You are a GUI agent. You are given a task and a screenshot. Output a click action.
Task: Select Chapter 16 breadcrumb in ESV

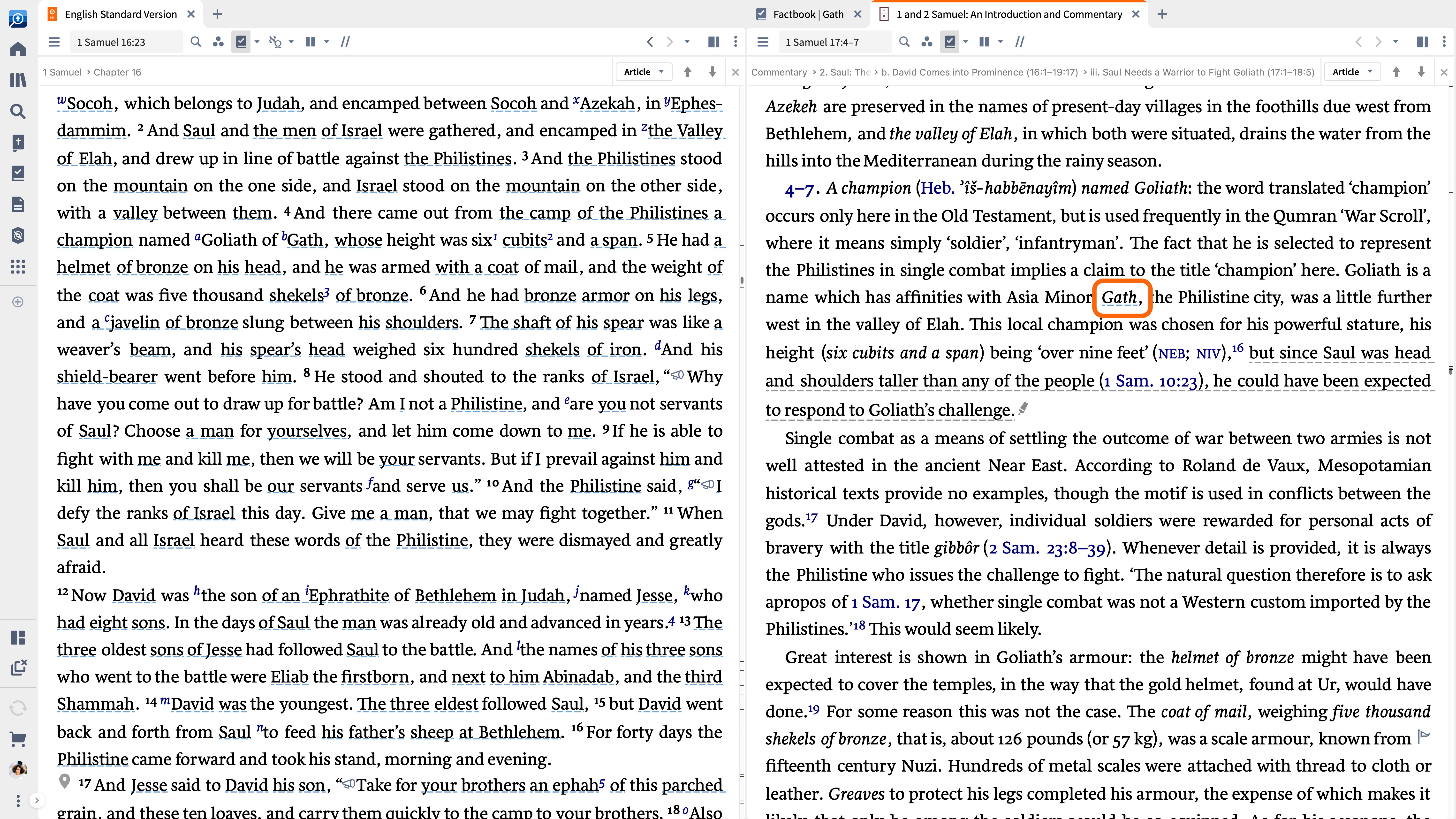(118, 72)
